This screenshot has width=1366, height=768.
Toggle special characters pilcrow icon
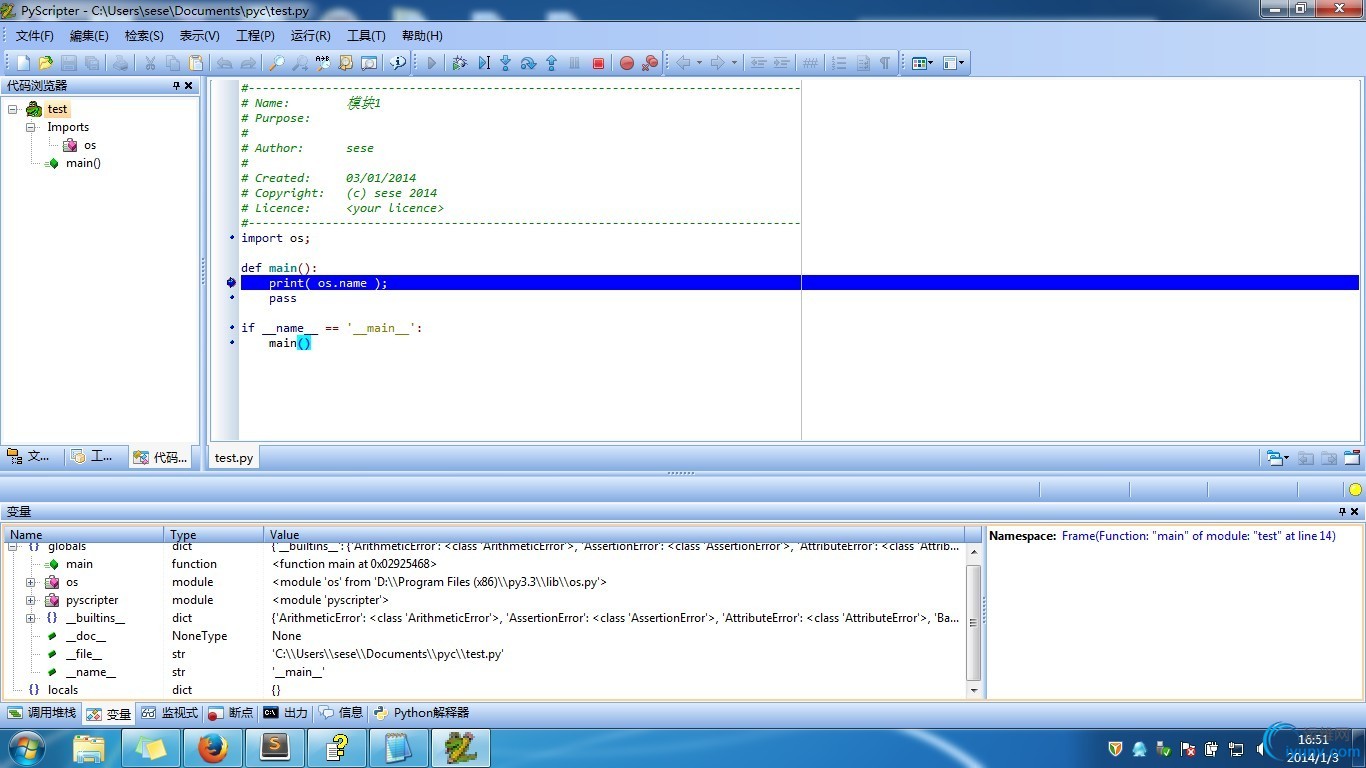click(885, 63)
